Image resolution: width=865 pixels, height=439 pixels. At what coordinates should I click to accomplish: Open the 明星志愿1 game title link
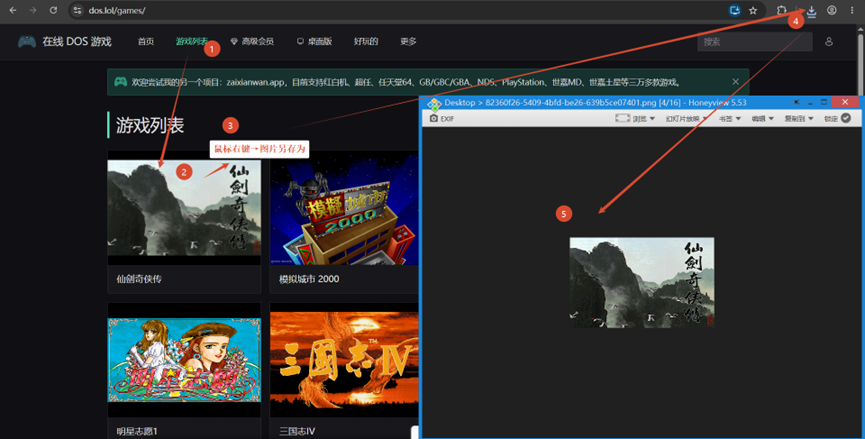click(137, 431)
